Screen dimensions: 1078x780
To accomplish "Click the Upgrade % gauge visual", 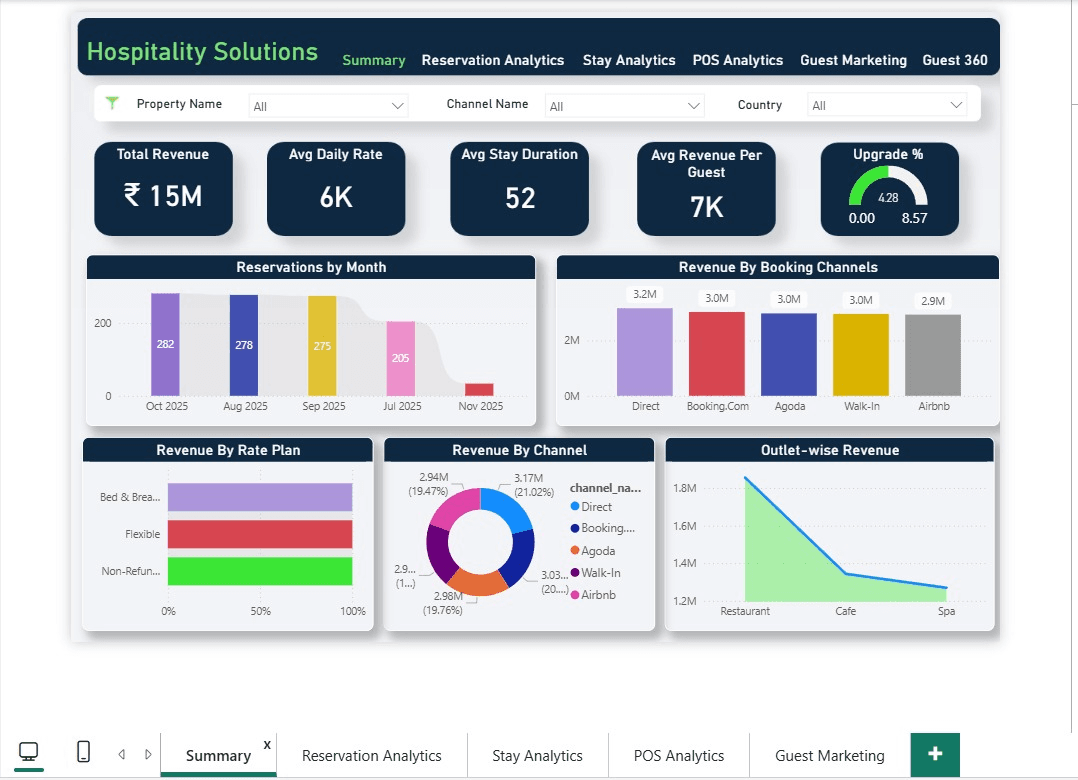I will click(x=889, y=189).
